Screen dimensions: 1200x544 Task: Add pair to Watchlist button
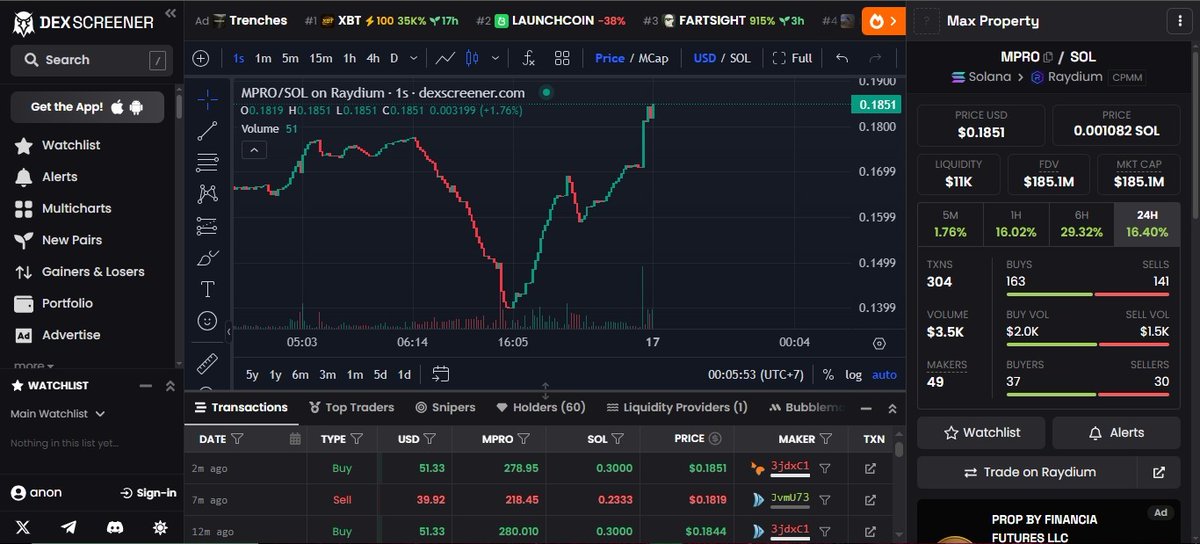(x=982, y=432)
